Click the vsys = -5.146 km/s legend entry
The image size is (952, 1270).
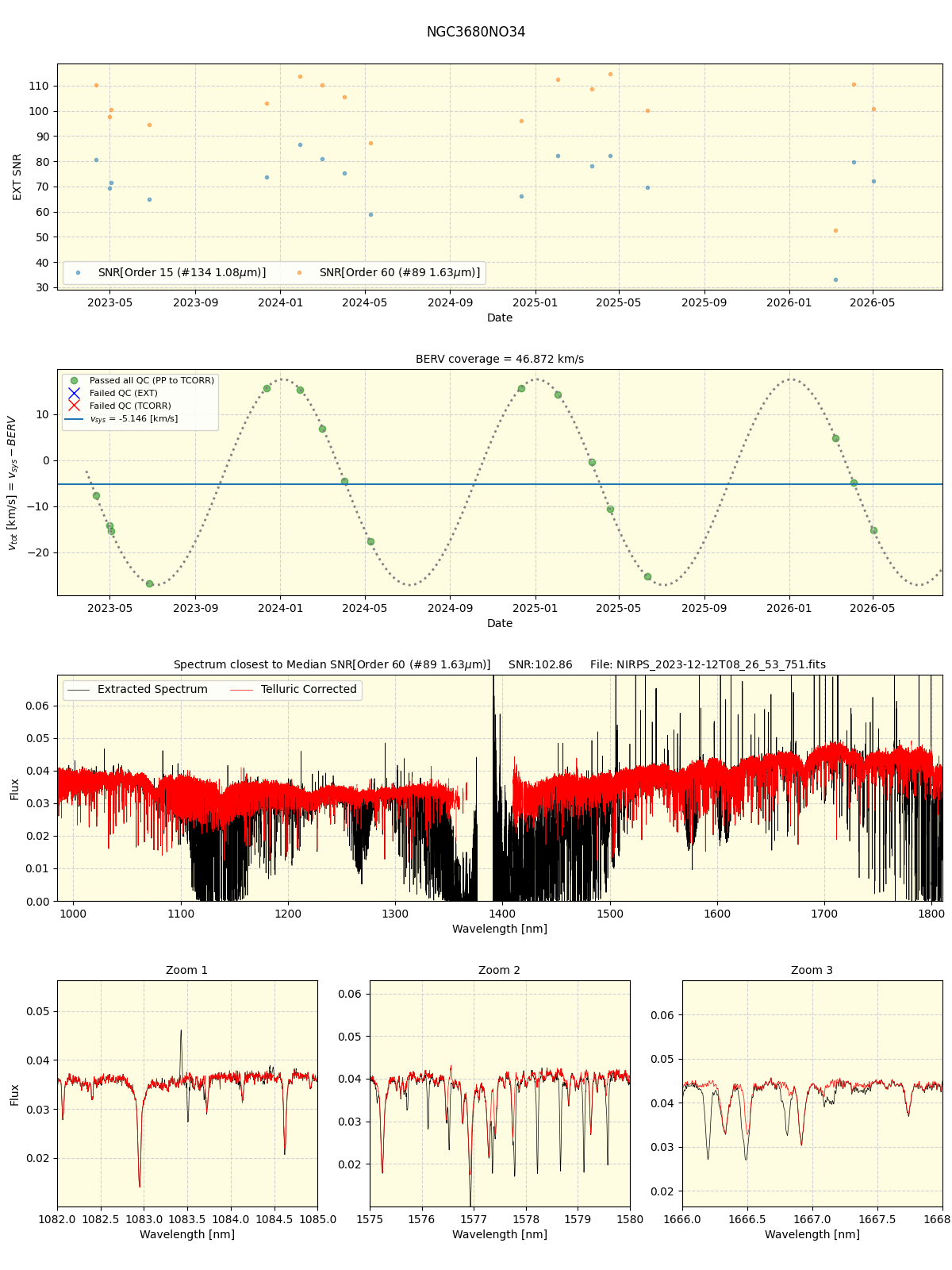tap(123, 419)
